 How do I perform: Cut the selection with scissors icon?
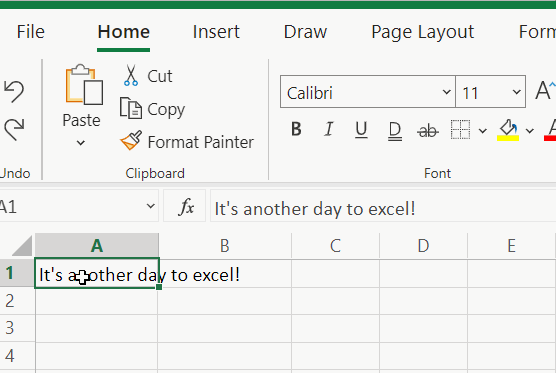click(131, 76)
